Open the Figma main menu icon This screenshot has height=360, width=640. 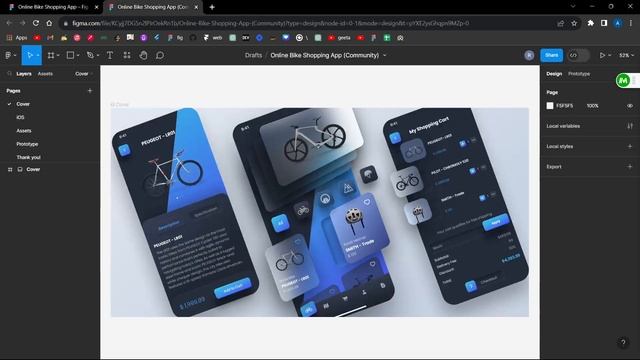point(8,55)
